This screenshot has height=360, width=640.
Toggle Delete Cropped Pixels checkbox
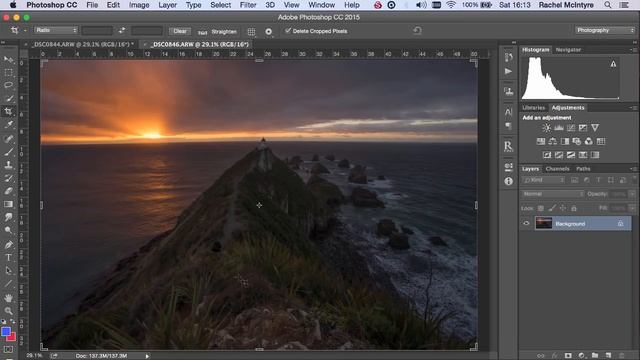pyautogui.click(x=288, y=31)
